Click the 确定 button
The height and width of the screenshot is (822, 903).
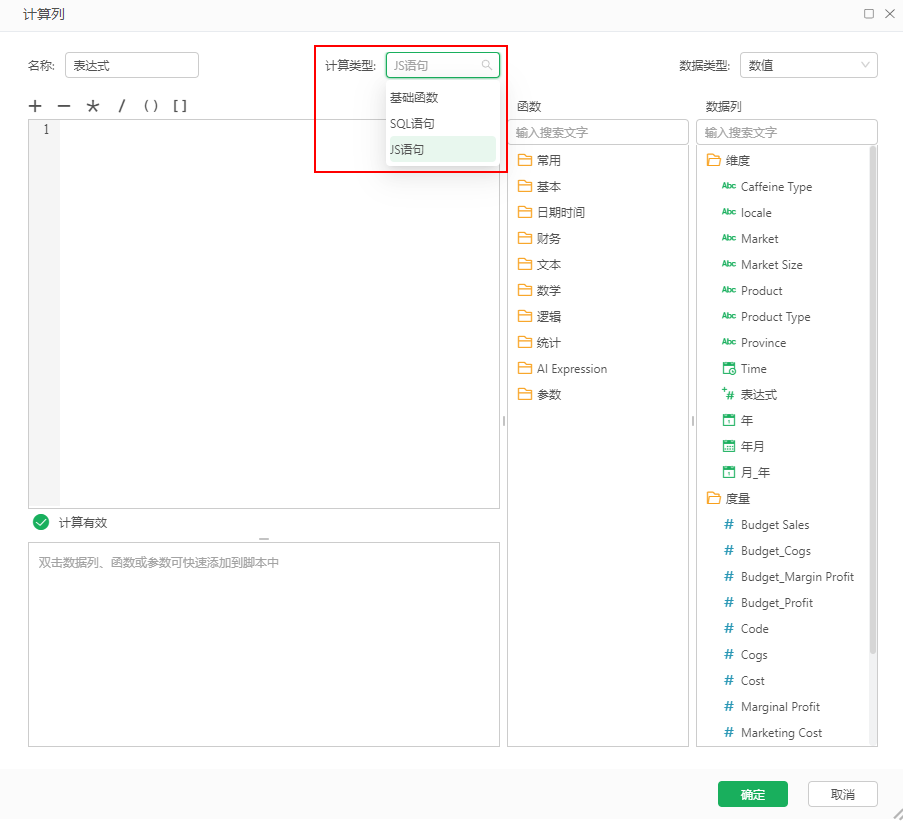pos(752,794)
